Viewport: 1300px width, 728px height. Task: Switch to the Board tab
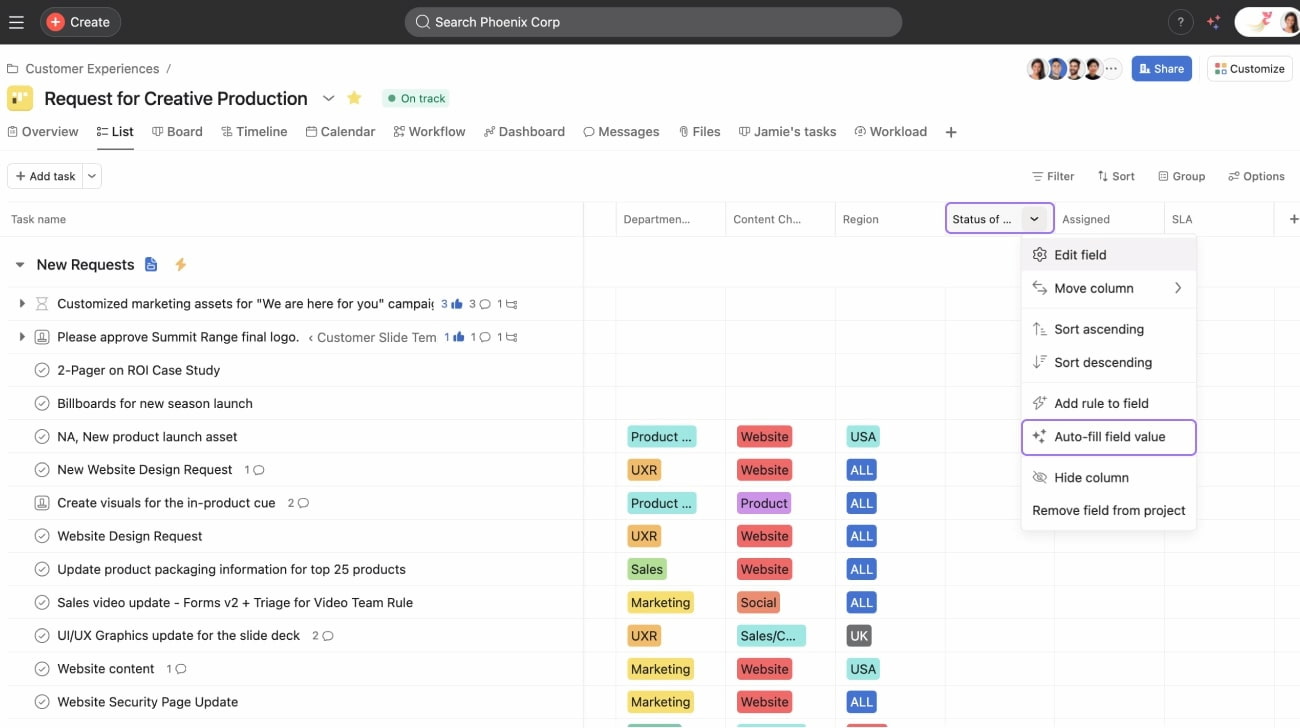pyautogui.click(x=177, y=131)
